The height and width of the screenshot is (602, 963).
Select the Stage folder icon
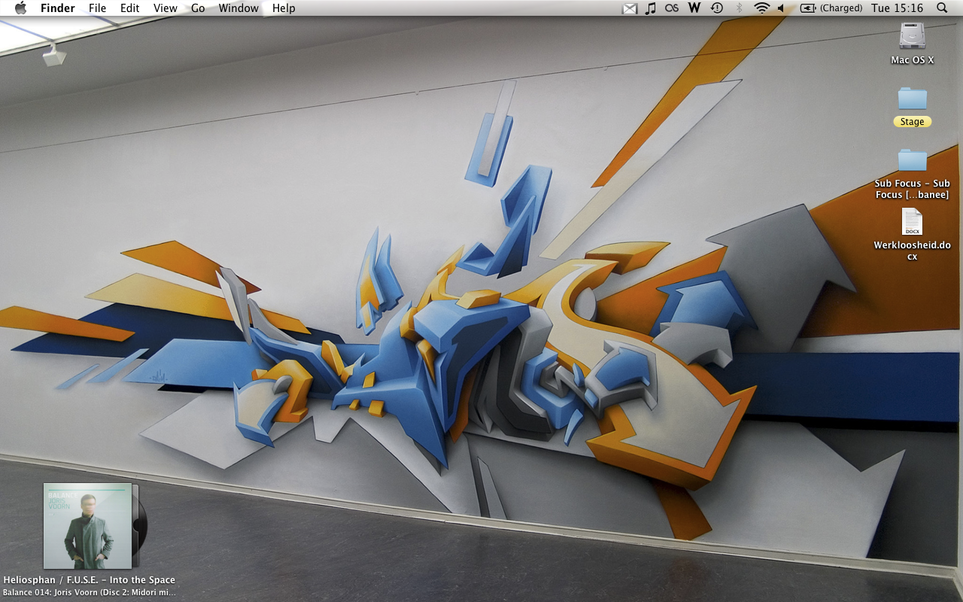point(912,99)
